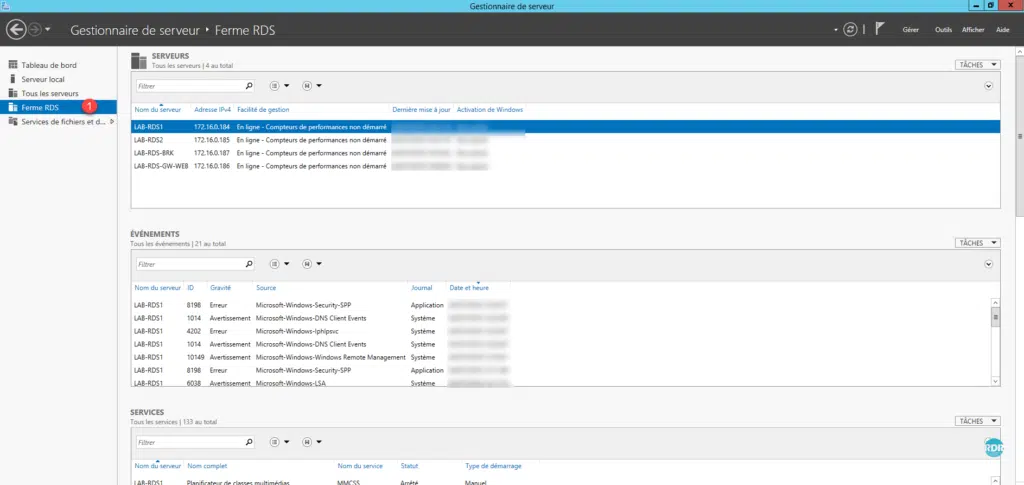The height and width of the screenshot is (485, 1024).
Task: Open the Aide menu
Action: (1002, 30)
